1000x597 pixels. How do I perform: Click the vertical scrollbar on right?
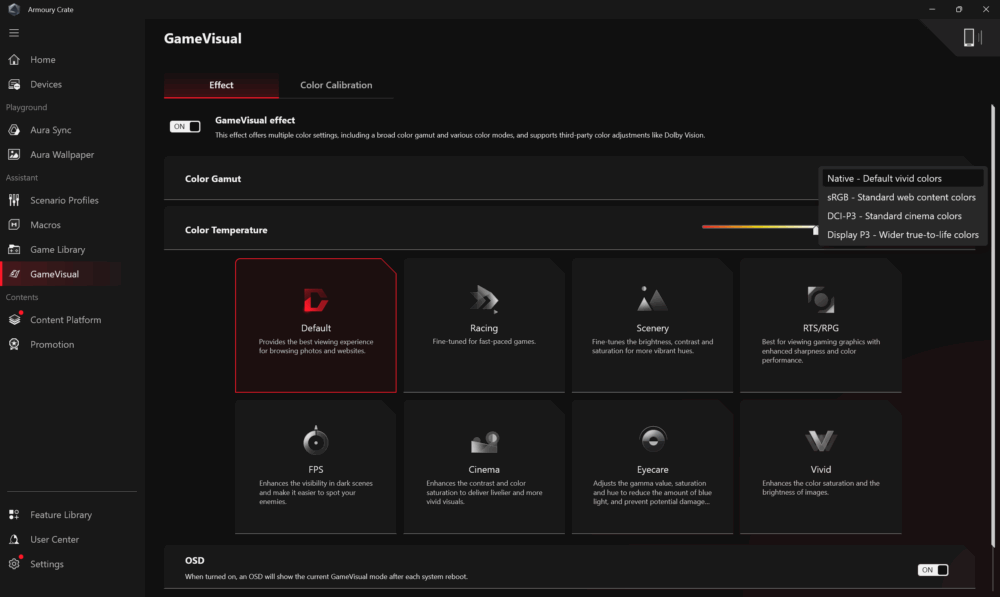[992, 325]
